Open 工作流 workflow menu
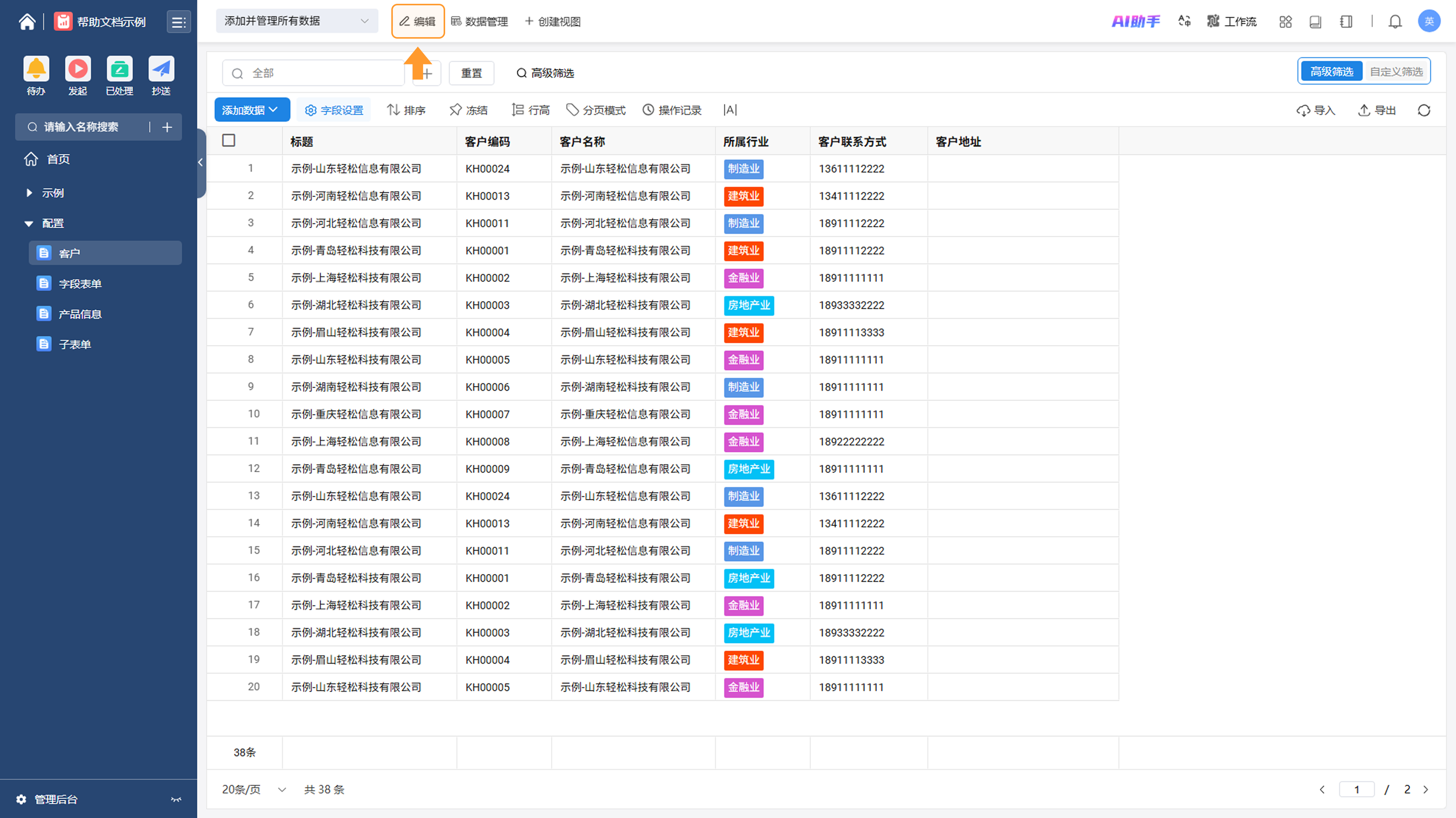The image size is (1456, 818). click(1232, 22)
